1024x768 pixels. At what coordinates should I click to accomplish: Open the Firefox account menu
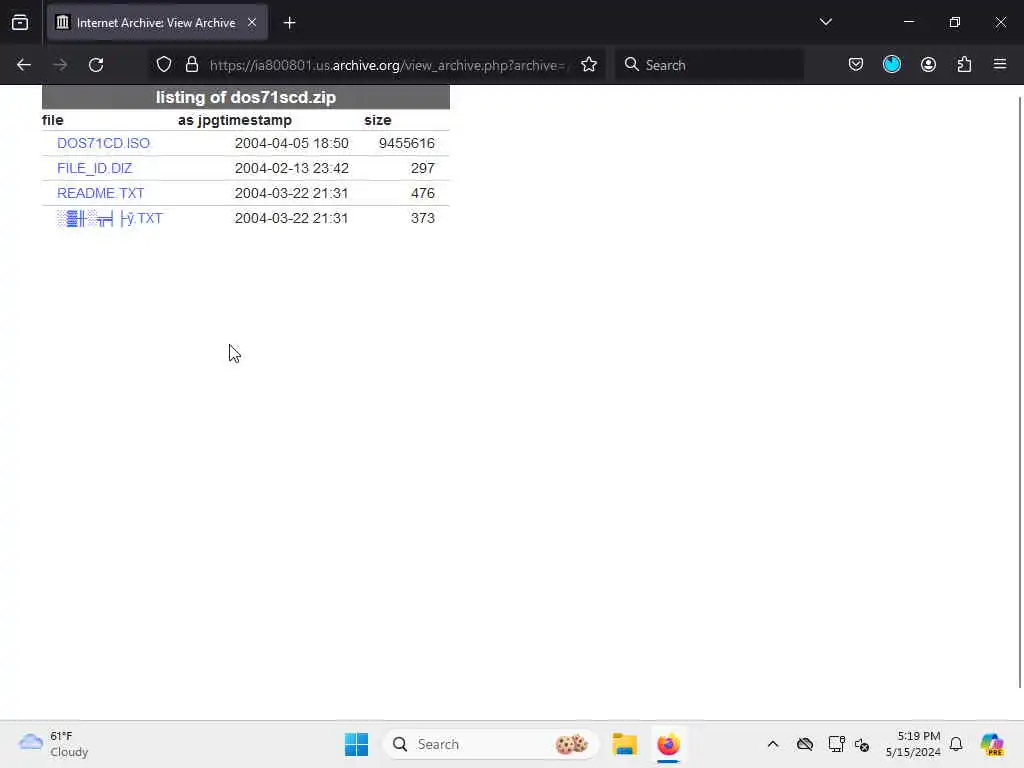[928, 65]
